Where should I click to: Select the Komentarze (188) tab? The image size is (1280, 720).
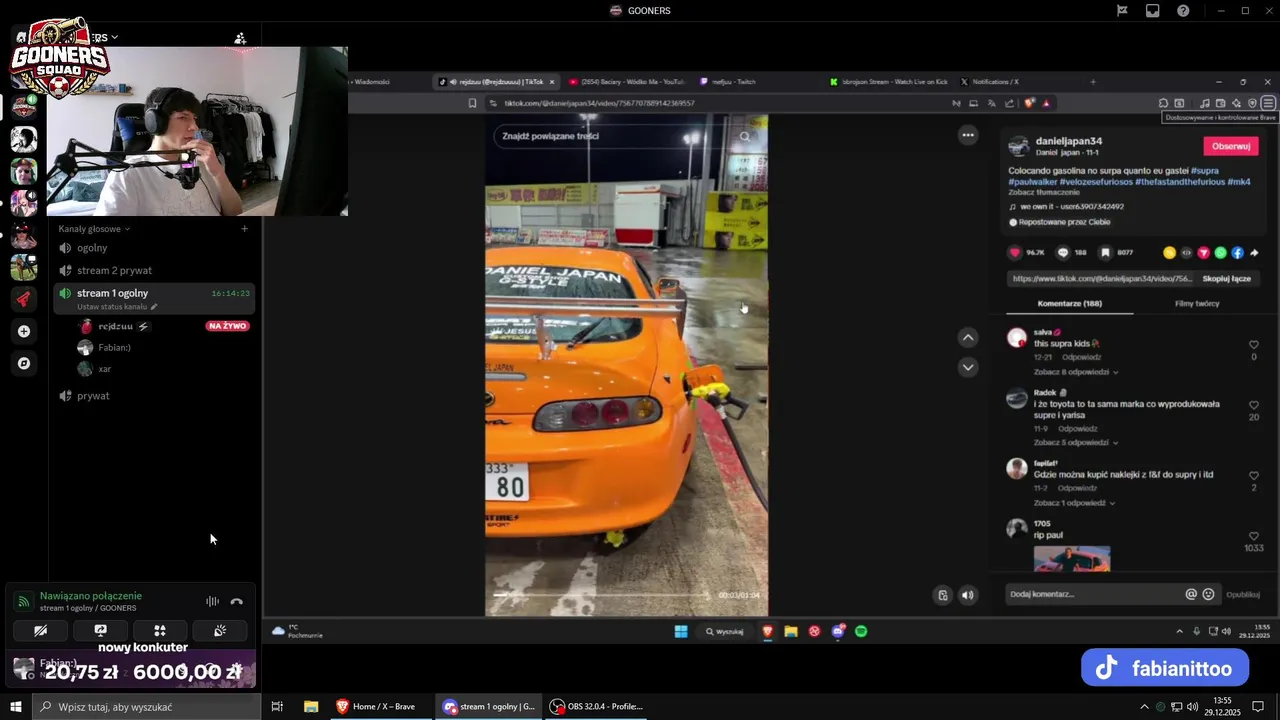pyautogui.click(x=1070, y=303)
